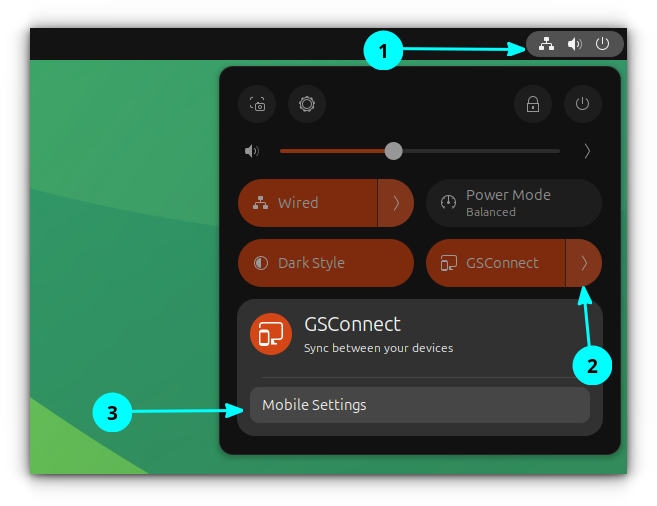Expand audio output options next to the volume slider
The width and height of the screenshot is (657, 506).
tap(587, 152)
